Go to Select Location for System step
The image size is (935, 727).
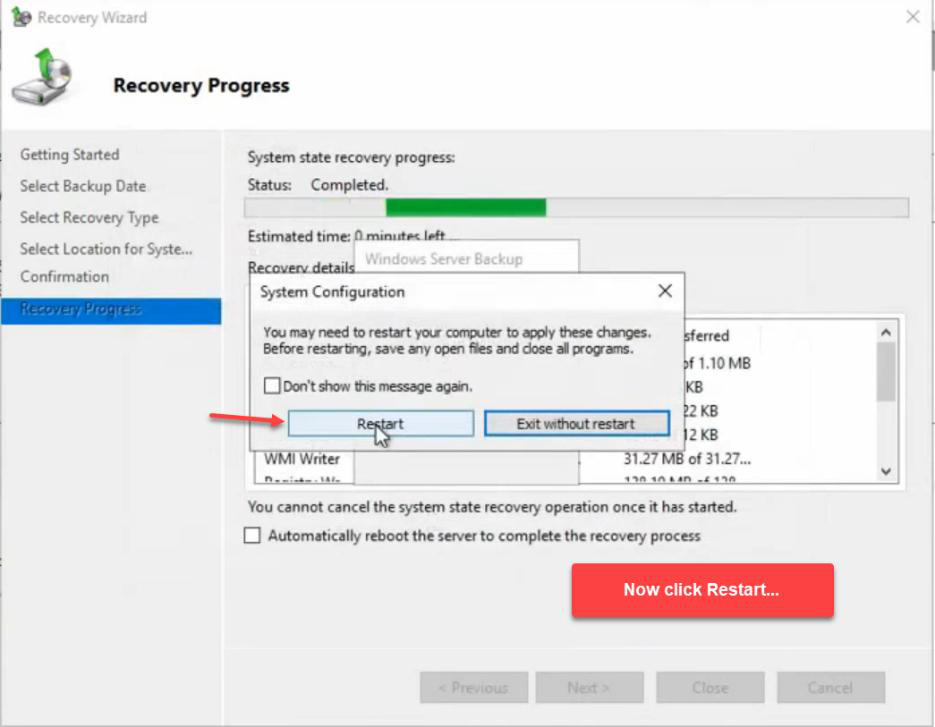[x=106, y=249]
